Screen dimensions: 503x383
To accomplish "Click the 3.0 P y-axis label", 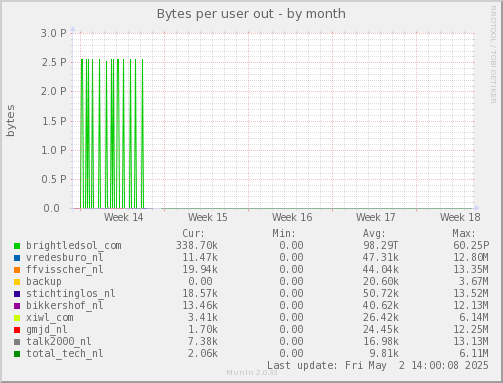I will coord(54,33).
